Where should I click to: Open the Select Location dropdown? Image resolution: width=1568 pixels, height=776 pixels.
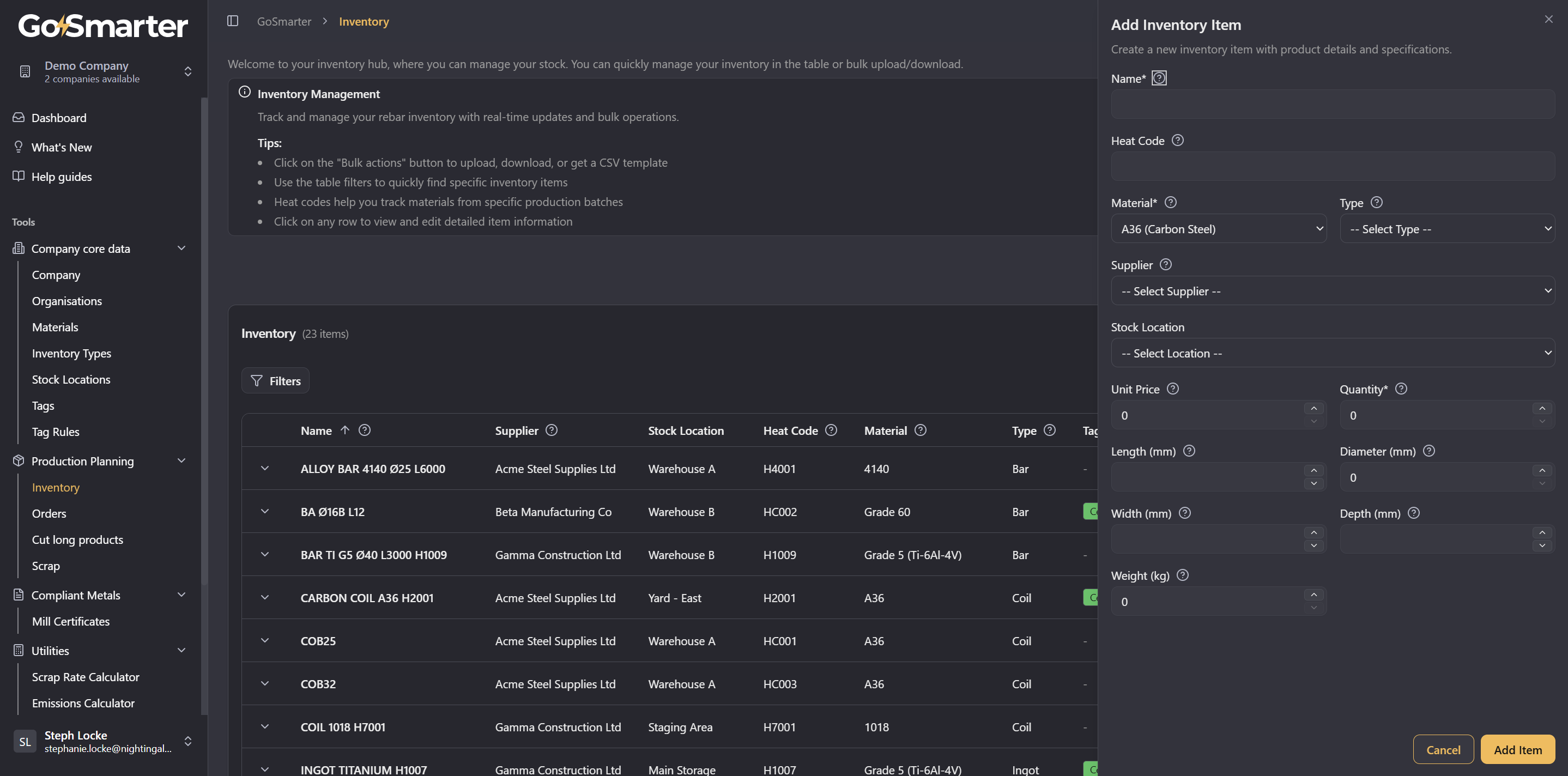[x=1333, y=354]
